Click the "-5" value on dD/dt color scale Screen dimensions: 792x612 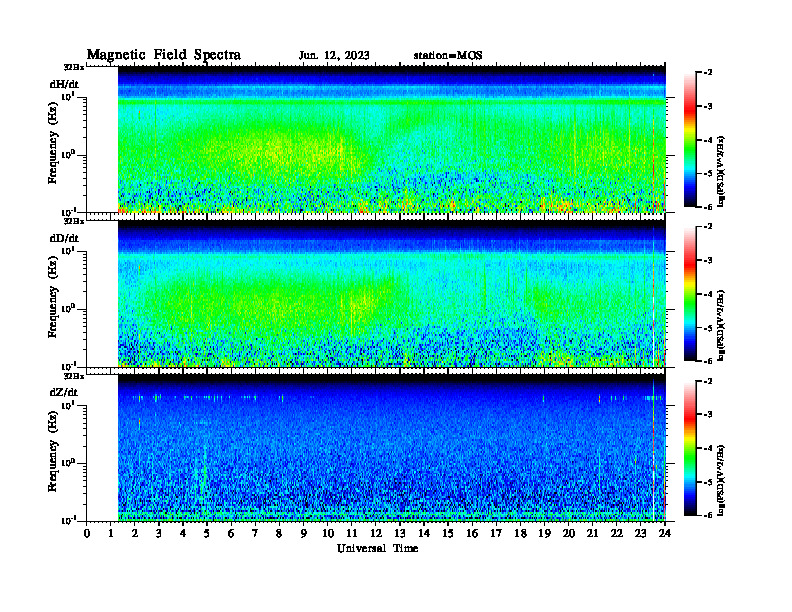click(708, 327)
